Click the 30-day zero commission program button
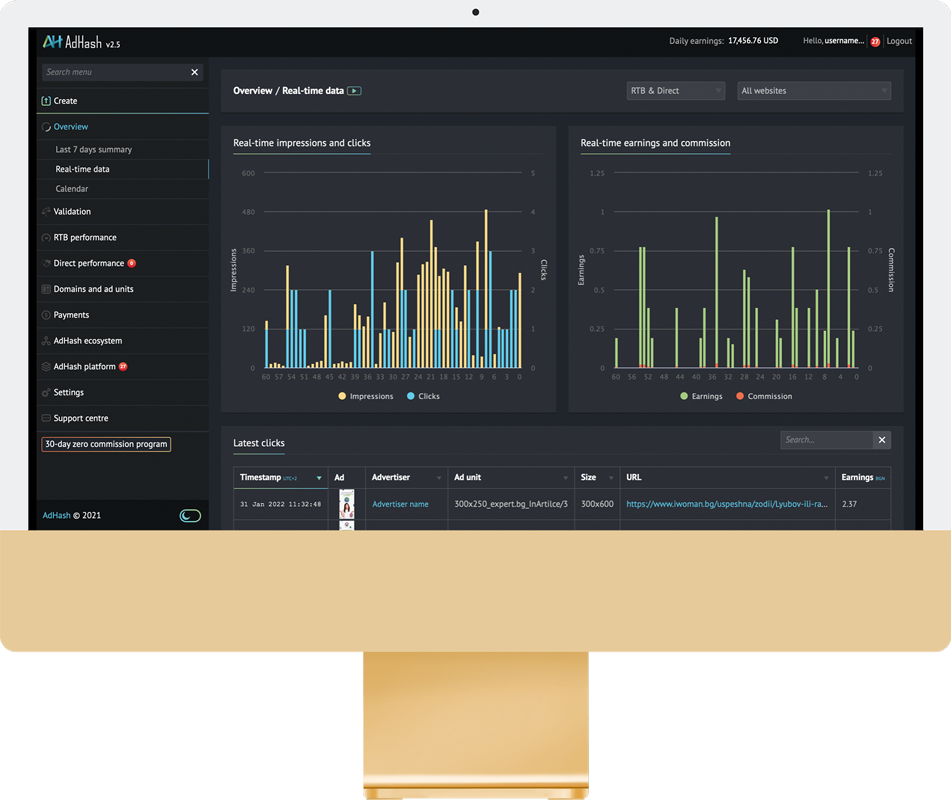Viewport: 951px width, 800px height. (106, 444)
